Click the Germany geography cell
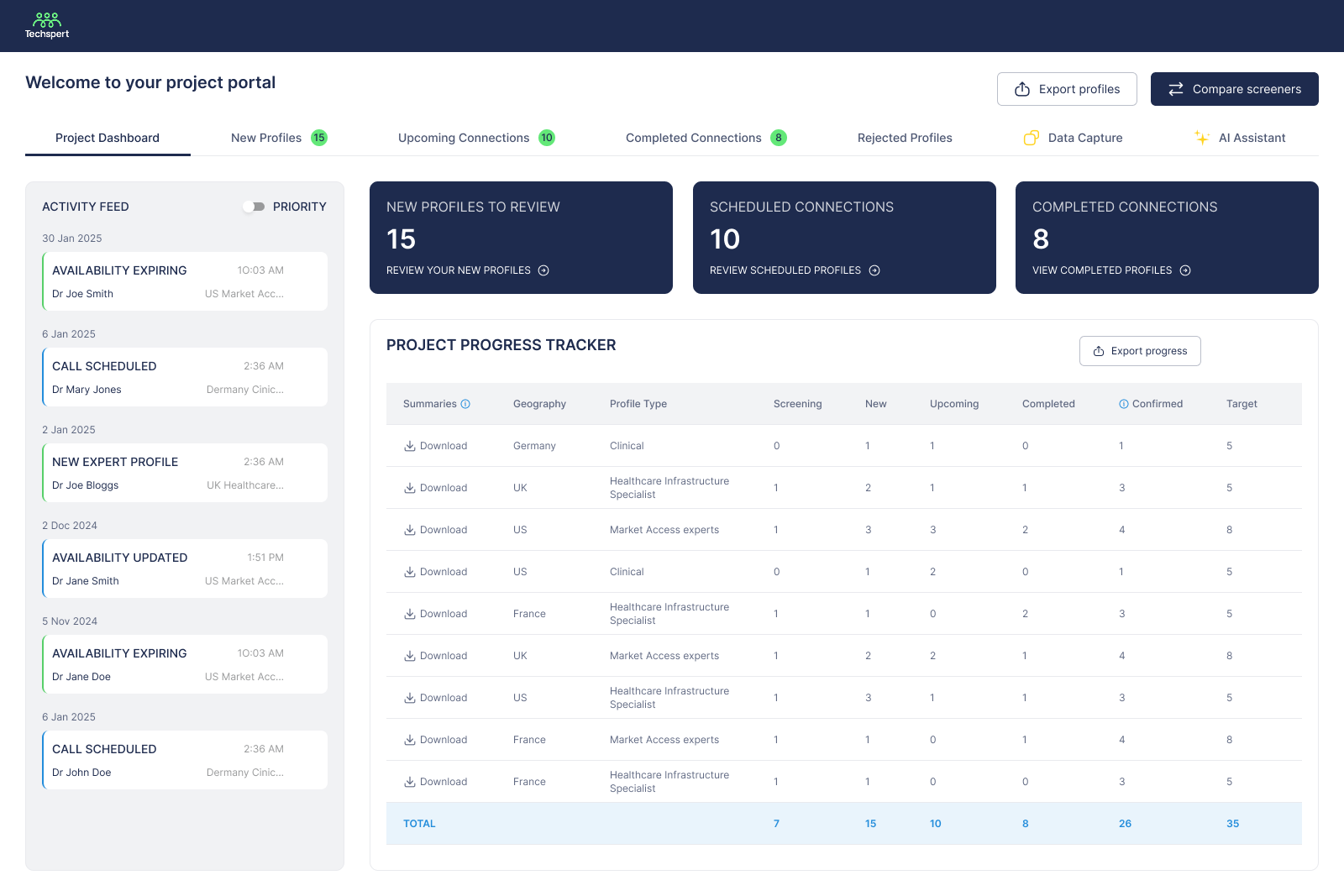1344x896 pixels. tap(534, 446)
